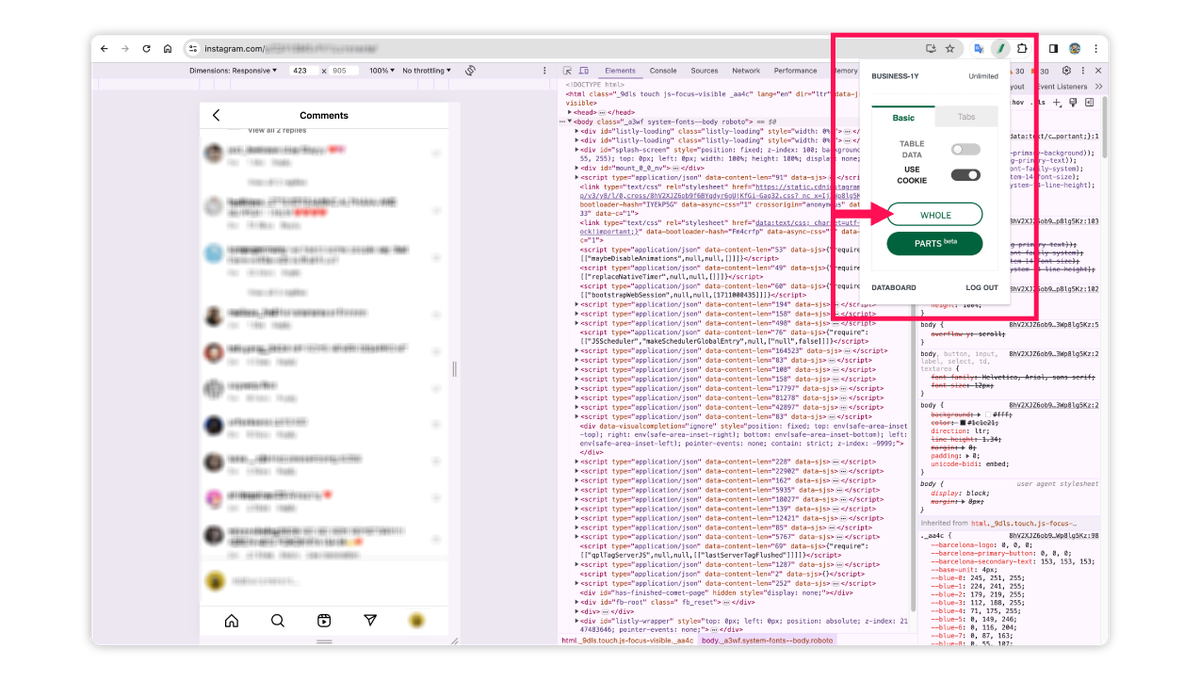Toggle the DevTools device toolbar icon
Screen dimensions: 1200x681
pos(583,71)
